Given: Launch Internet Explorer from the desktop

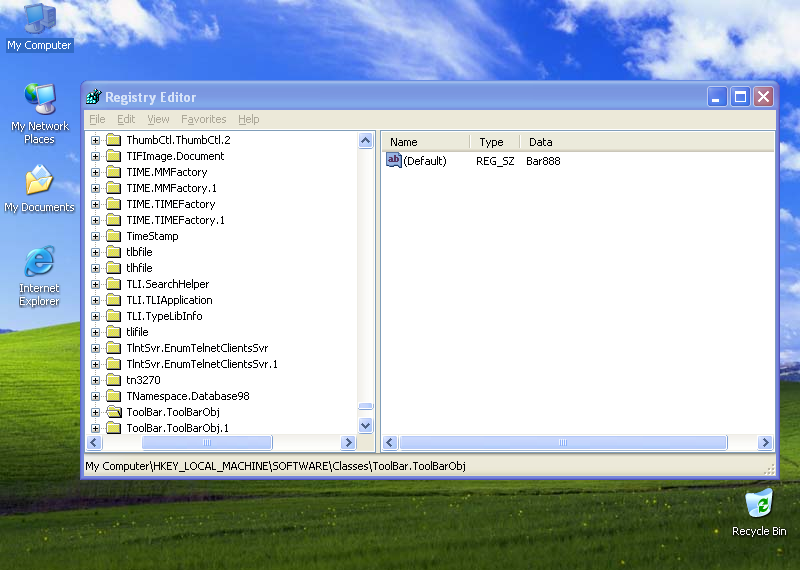Looking at the screenshot, I should (39, 263).
